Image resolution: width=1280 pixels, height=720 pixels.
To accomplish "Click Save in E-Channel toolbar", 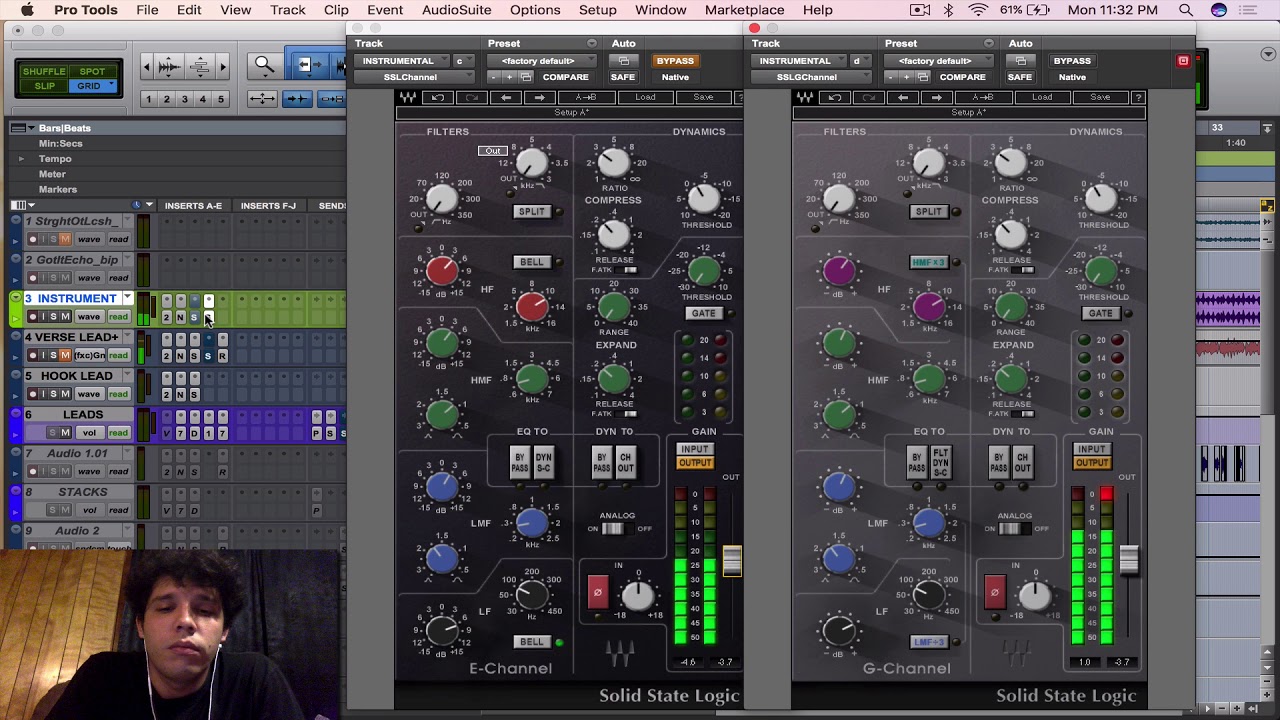I will coord(703,97).
